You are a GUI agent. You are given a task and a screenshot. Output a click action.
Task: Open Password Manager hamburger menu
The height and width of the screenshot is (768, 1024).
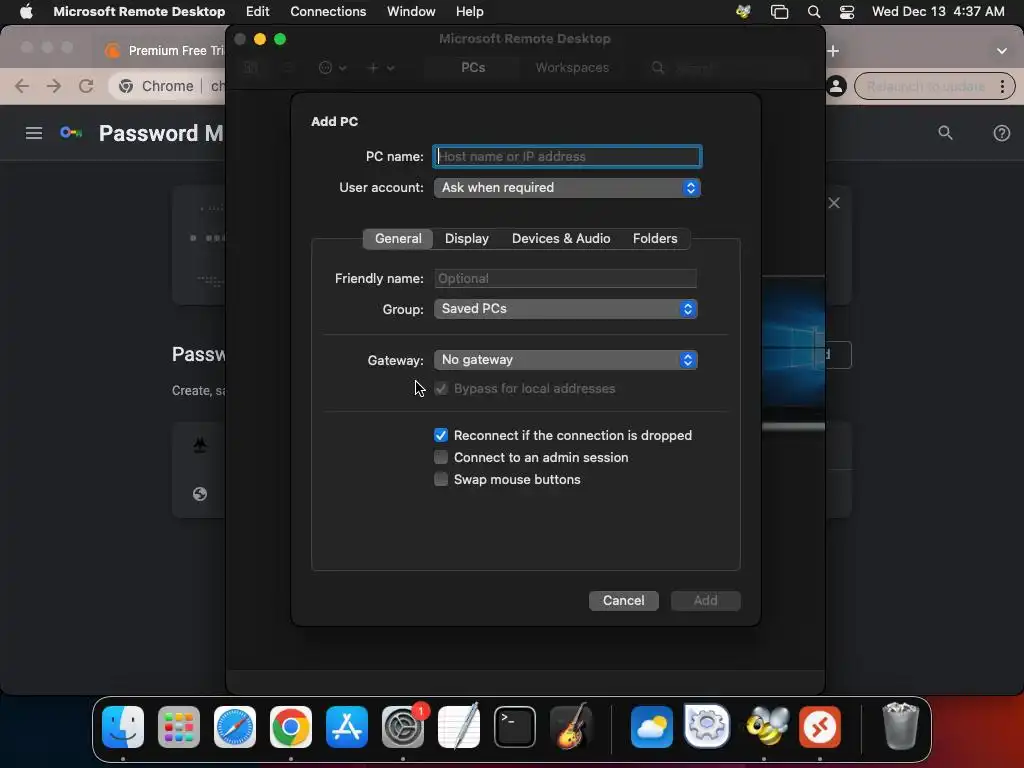coord(34,133)
